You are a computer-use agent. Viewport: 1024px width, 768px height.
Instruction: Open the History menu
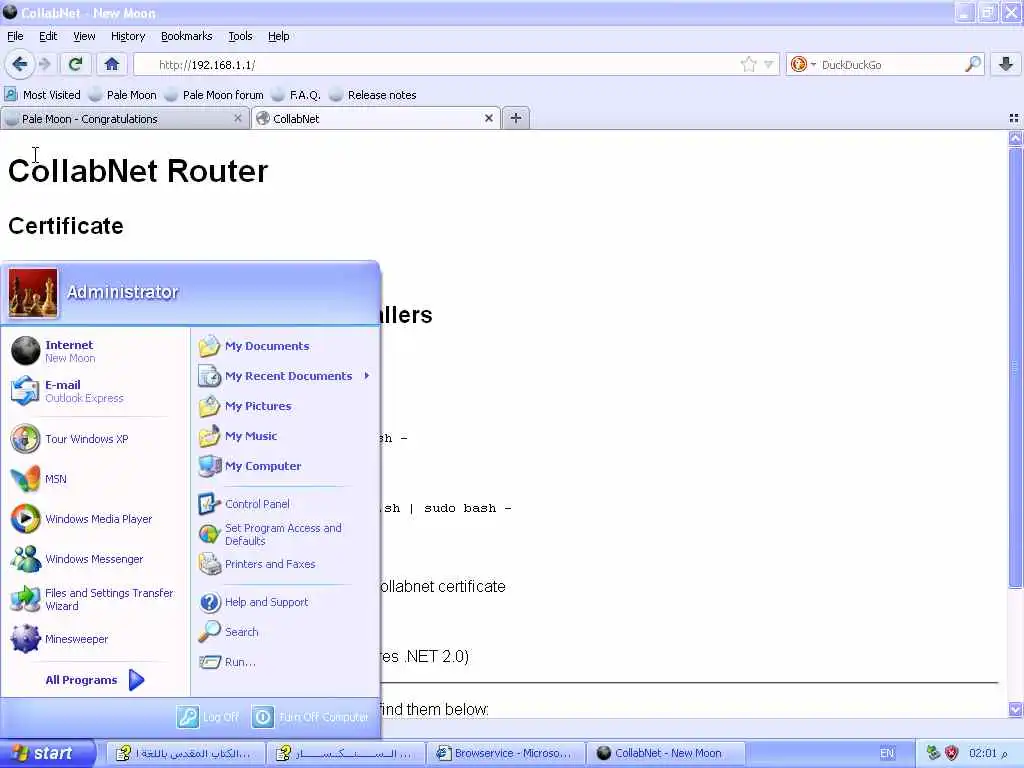[x=127, y=36]
